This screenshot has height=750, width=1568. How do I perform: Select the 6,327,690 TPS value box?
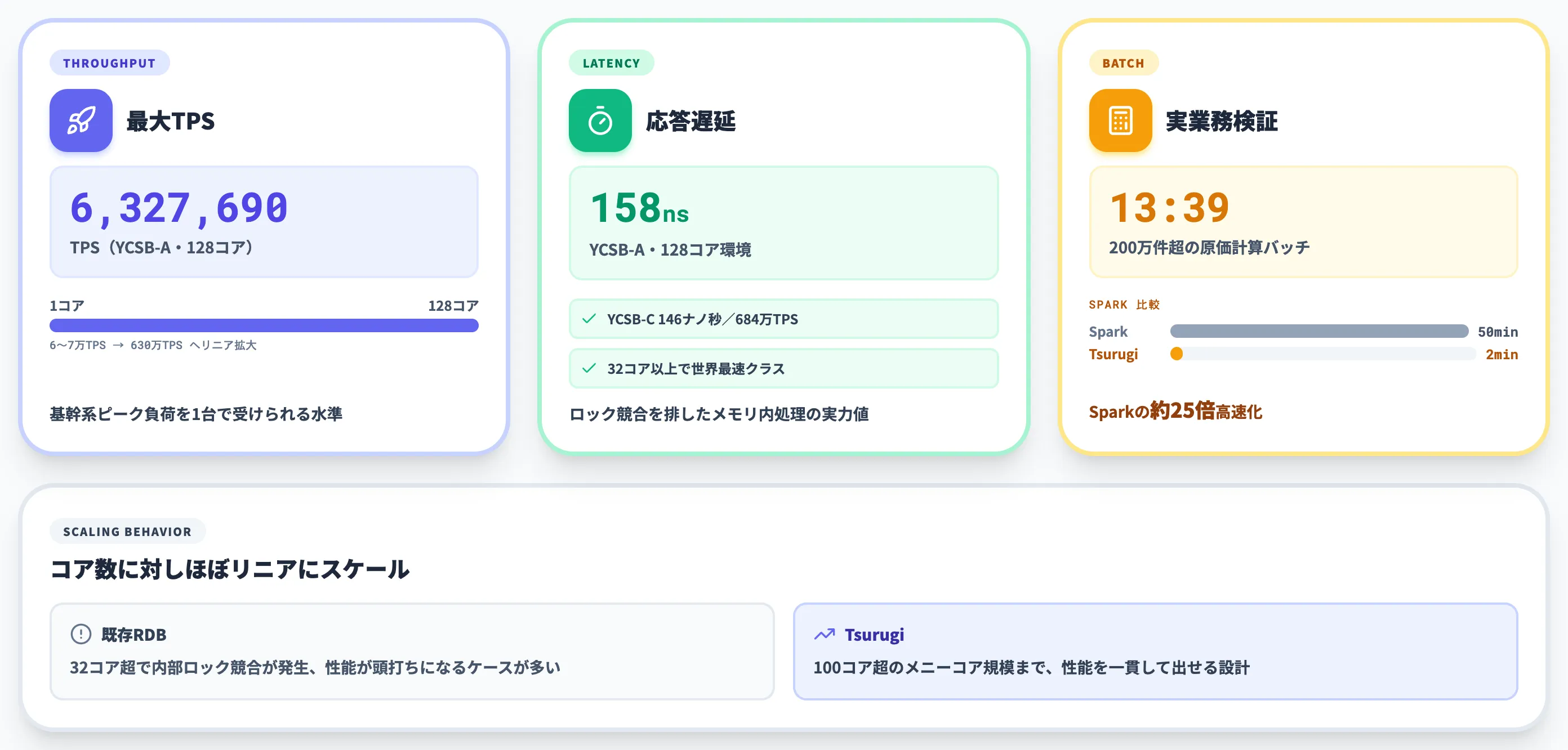pos(264,222)
